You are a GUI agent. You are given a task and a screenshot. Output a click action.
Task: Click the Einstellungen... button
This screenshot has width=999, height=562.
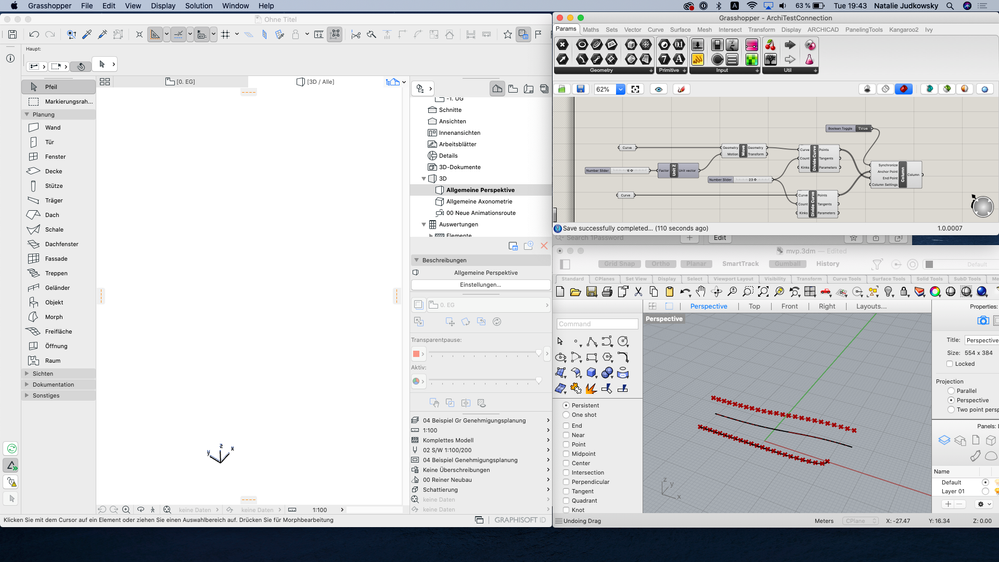[480, 285]
